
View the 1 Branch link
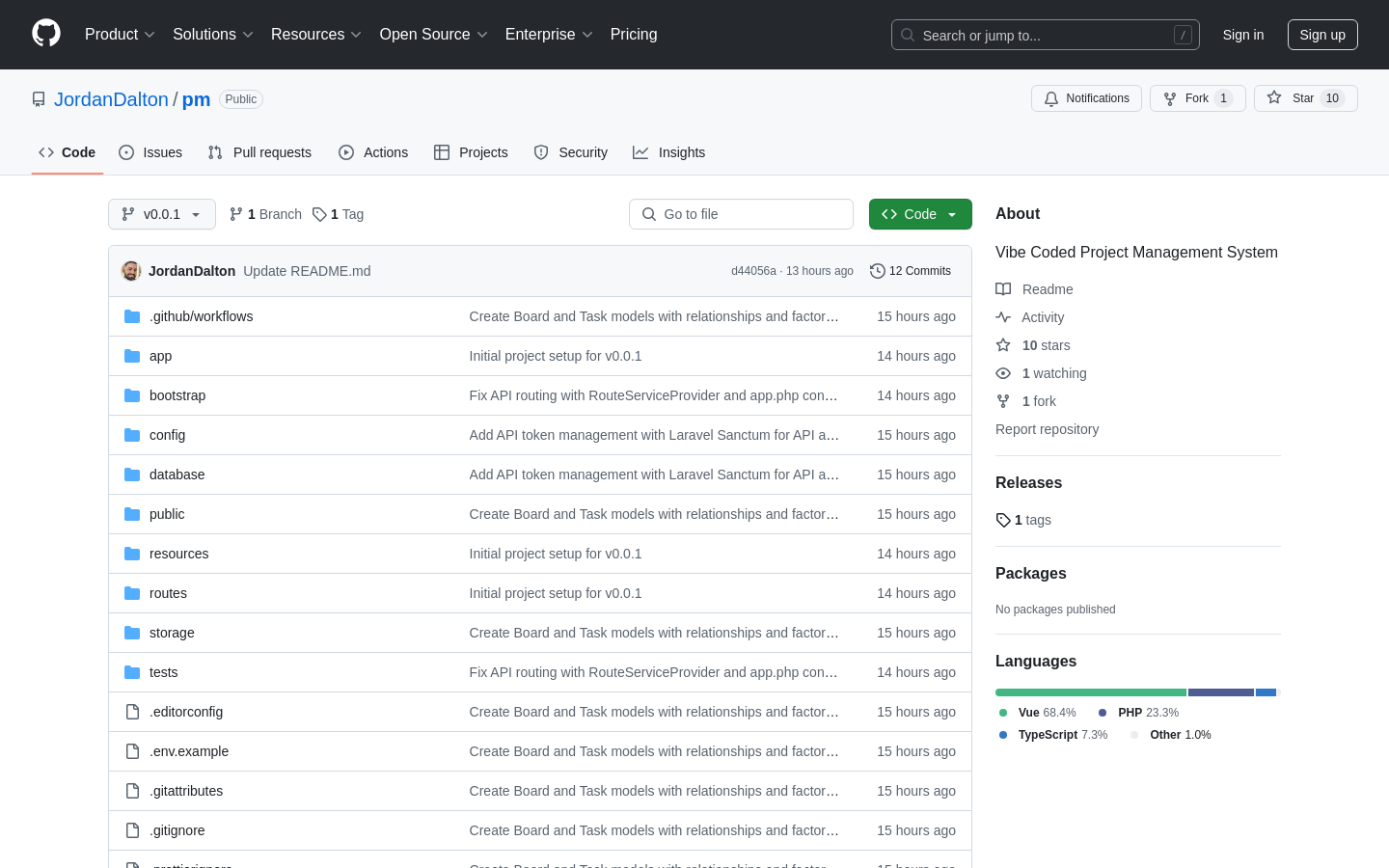(x=265, y=214)
